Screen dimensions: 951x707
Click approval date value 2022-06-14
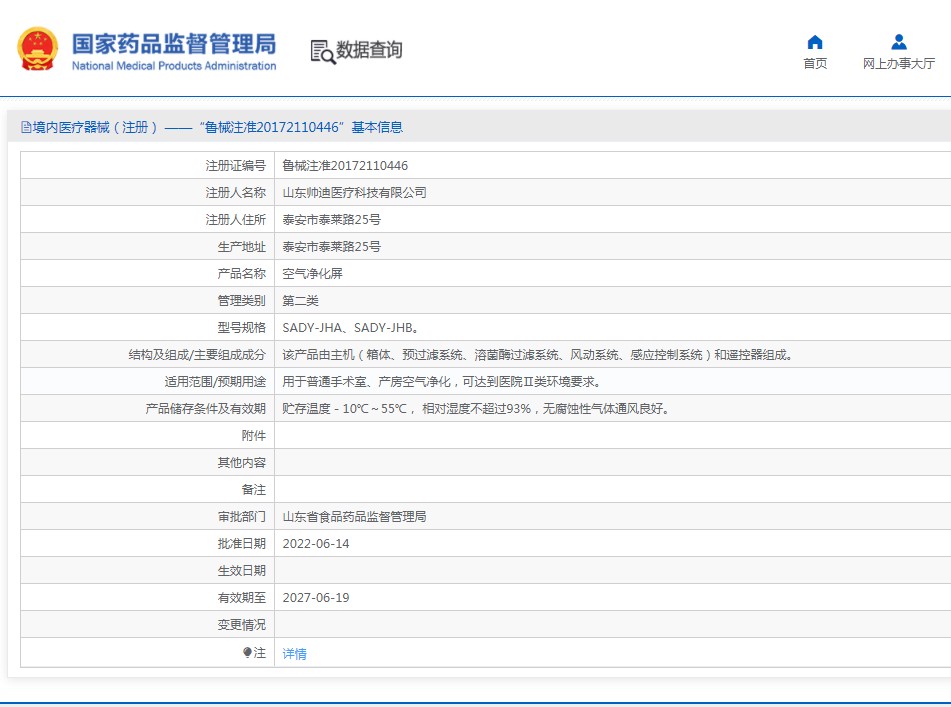316,543
